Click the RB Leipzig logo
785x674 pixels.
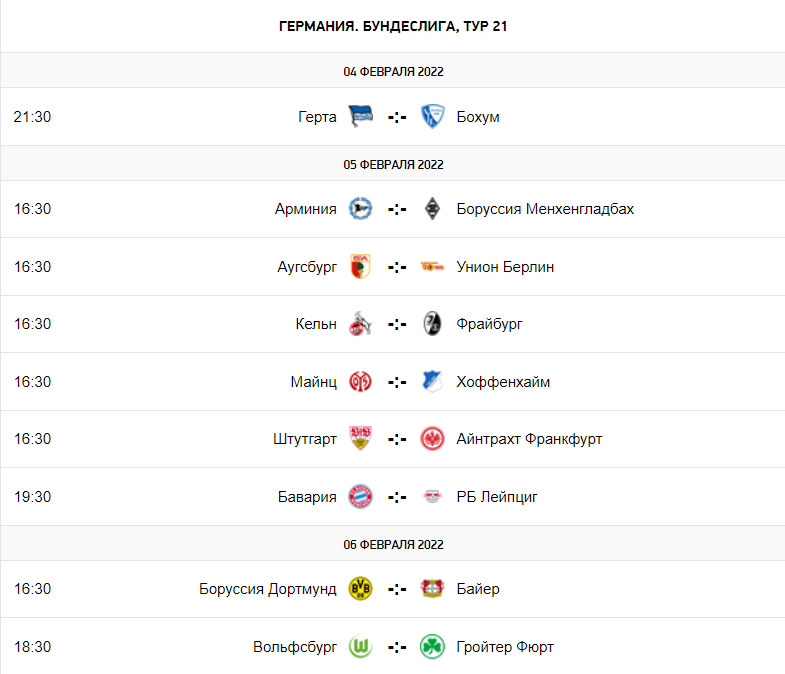[x=432, y=497]
